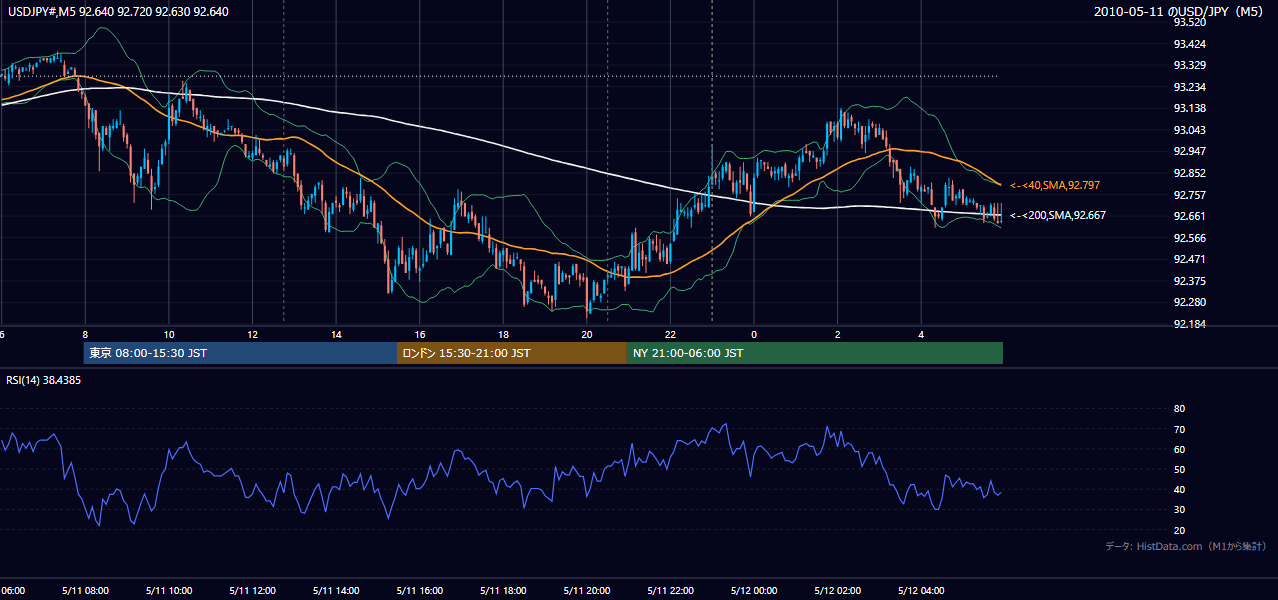This screenshot has width=1278, height=600.
Task: Click hour marker 22 under the price chart
Action: 670,334
